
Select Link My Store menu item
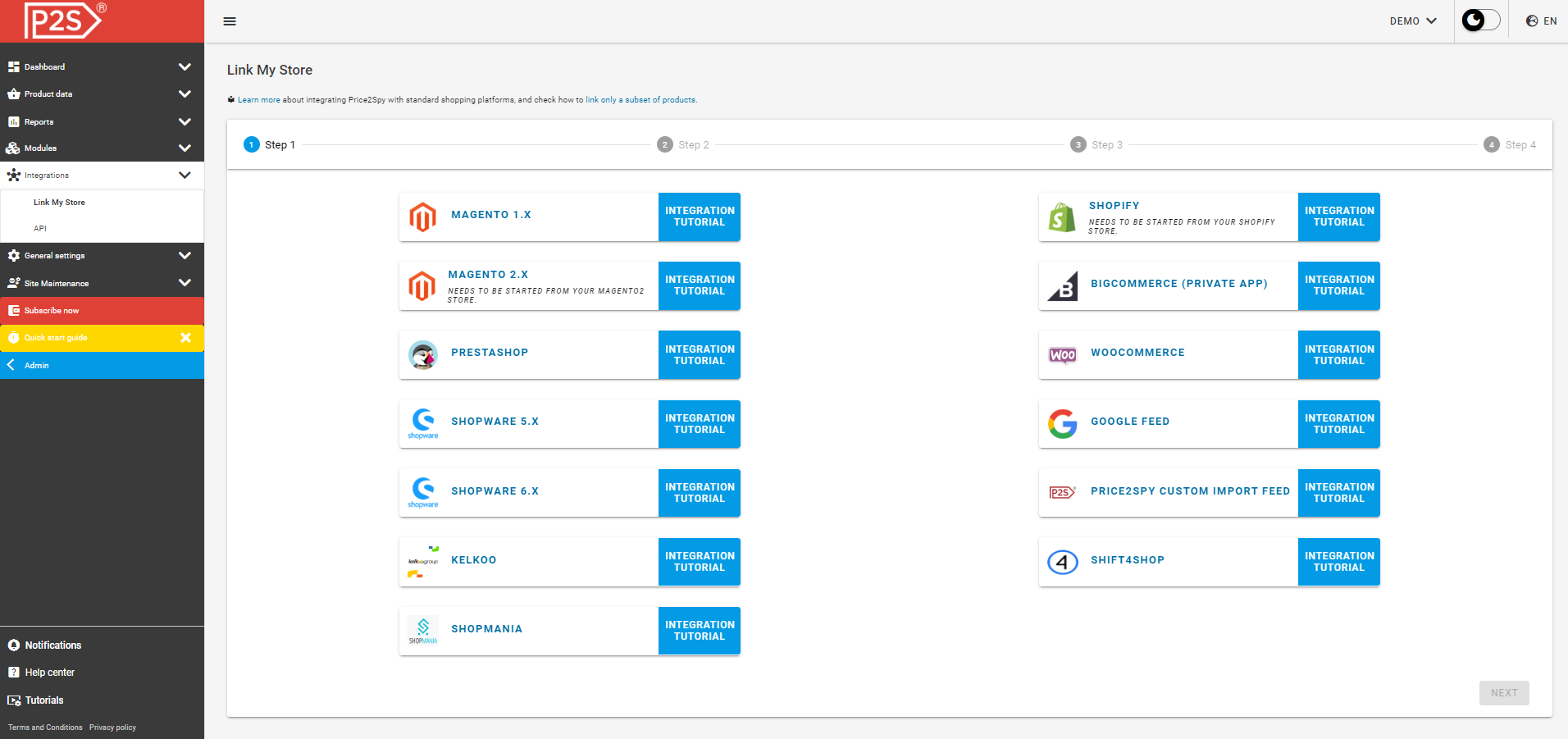[x=59, y=203]
